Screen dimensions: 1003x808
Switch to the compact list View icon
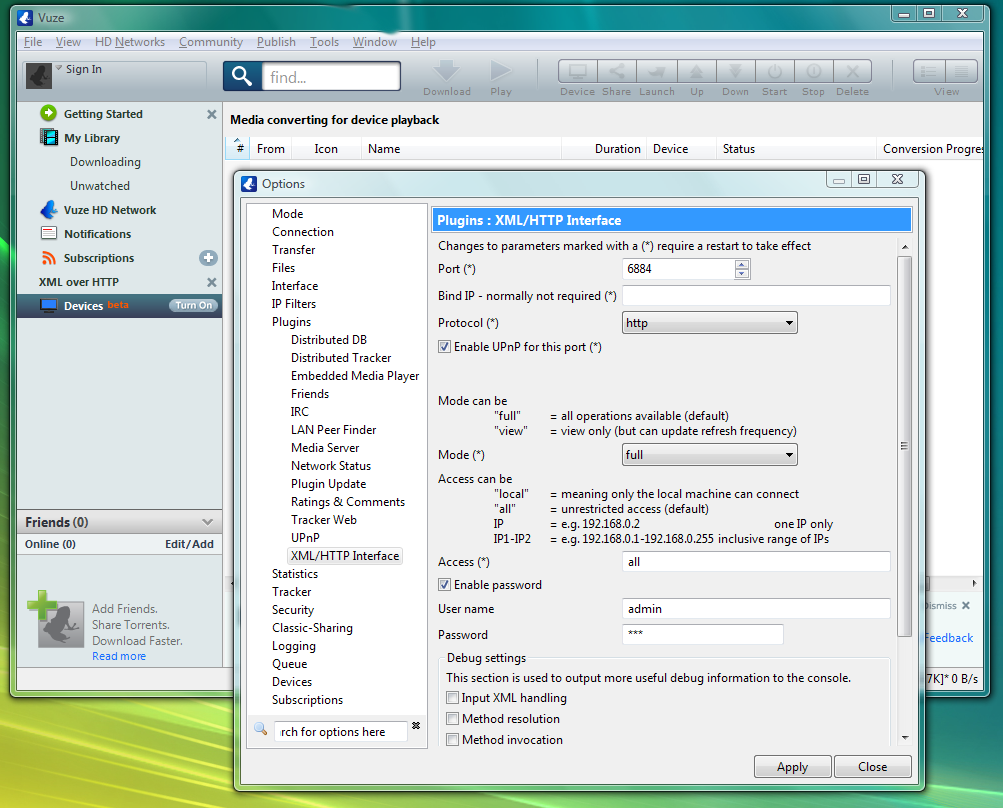tap(961, 71)
